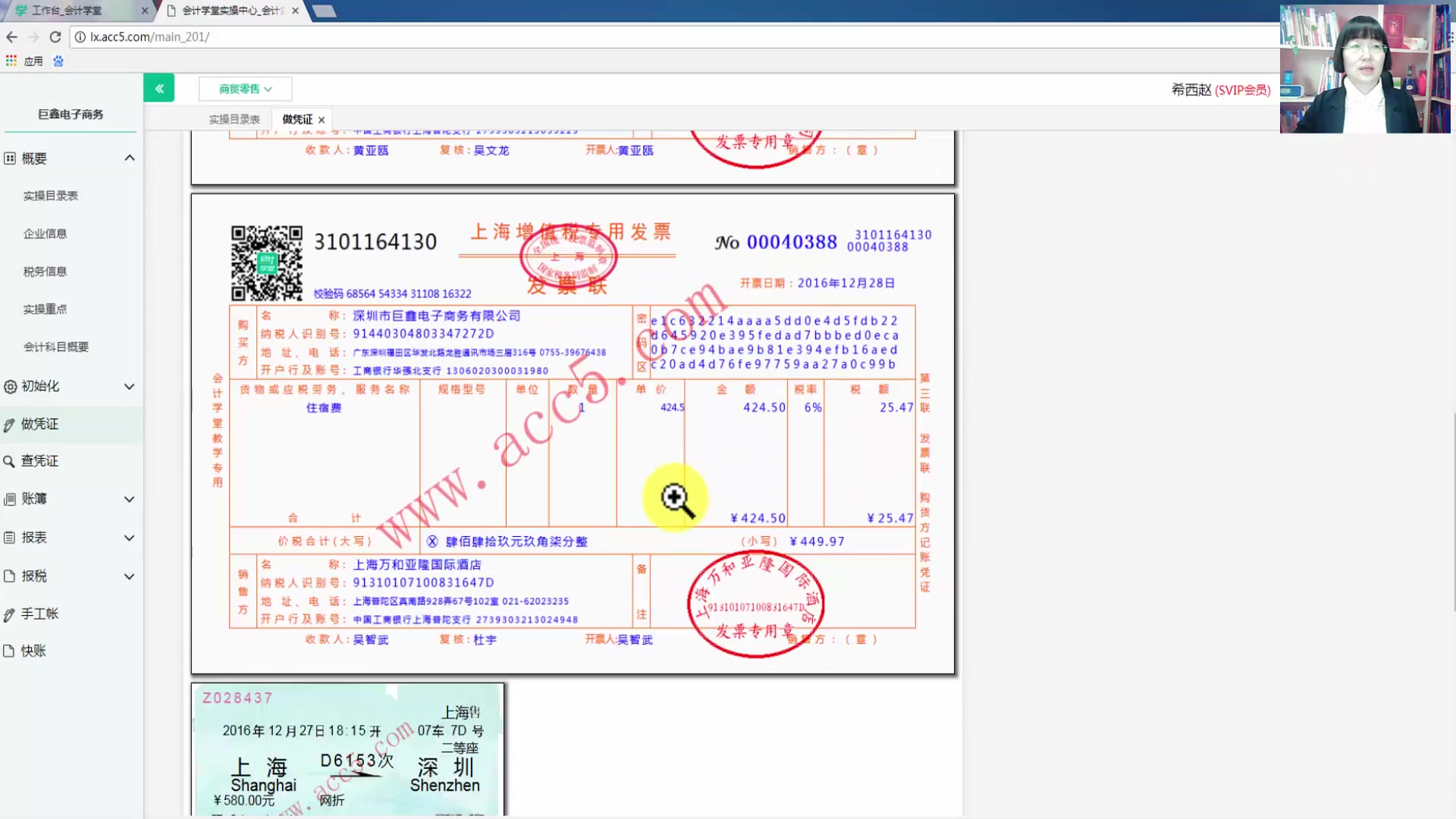This screenshot has height=819, width=1456.
Task: Click the apps grid icon in bookmarks bar
Action: (x=11, y=61)
